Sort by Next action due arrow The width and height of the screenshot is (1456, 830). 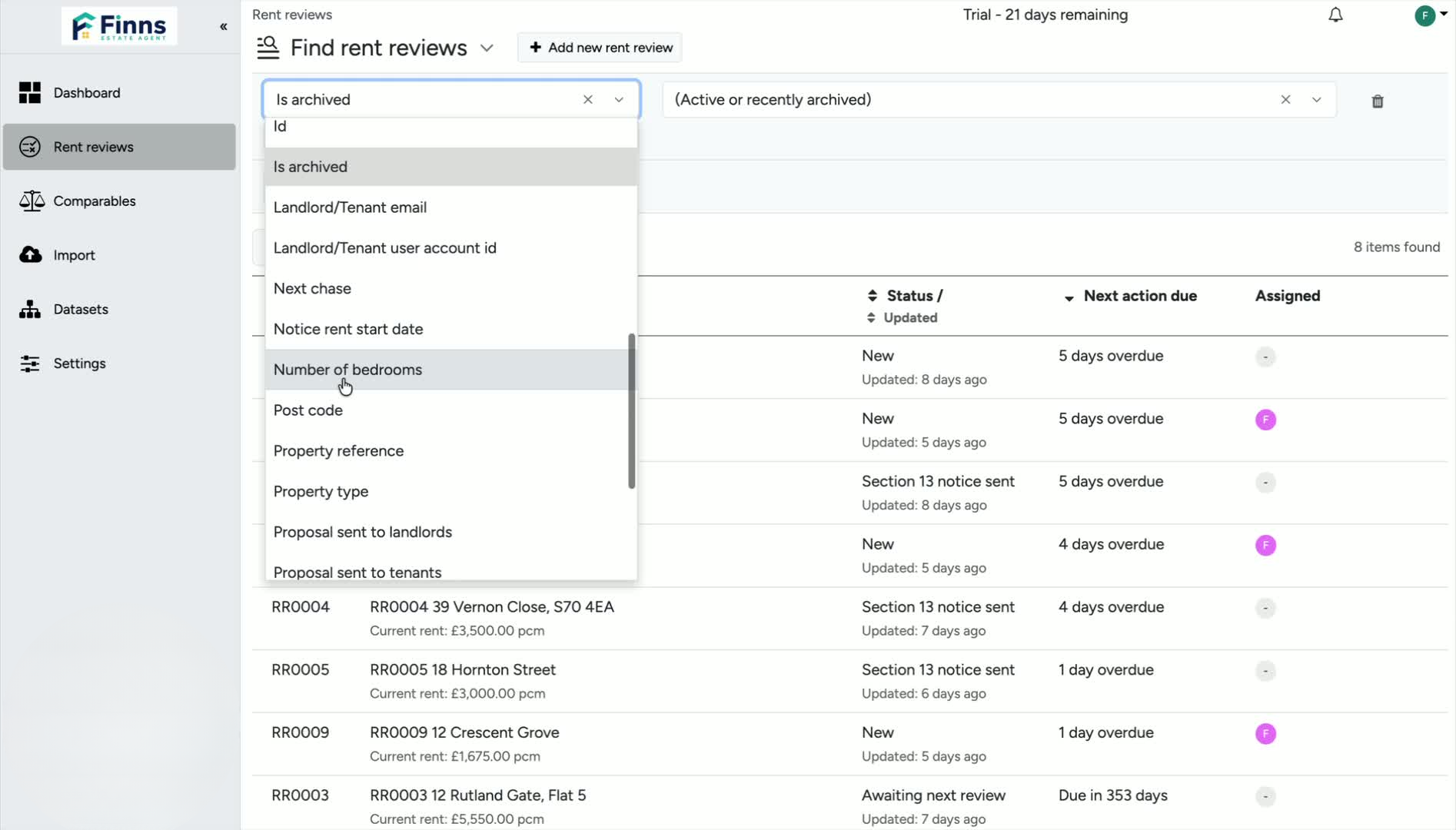click(x=1069, y=298)
